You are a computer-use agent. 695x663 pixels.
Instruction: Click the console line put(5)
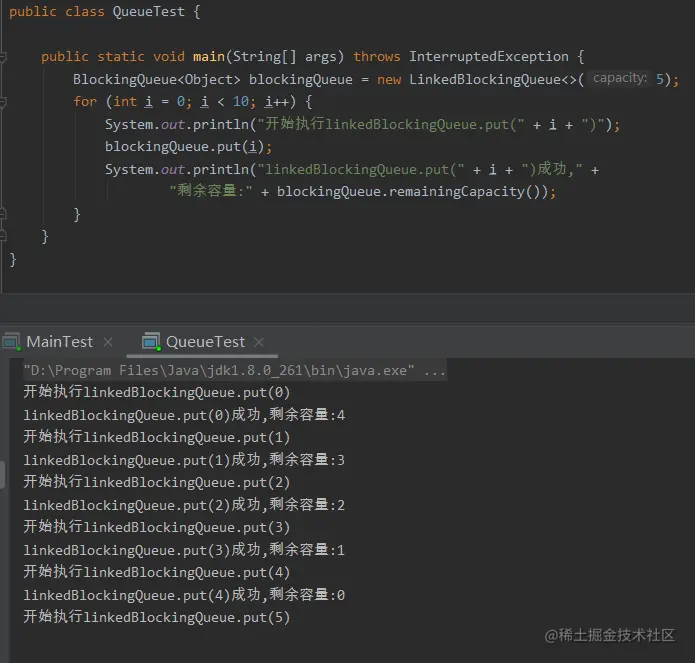click(157, 617)
